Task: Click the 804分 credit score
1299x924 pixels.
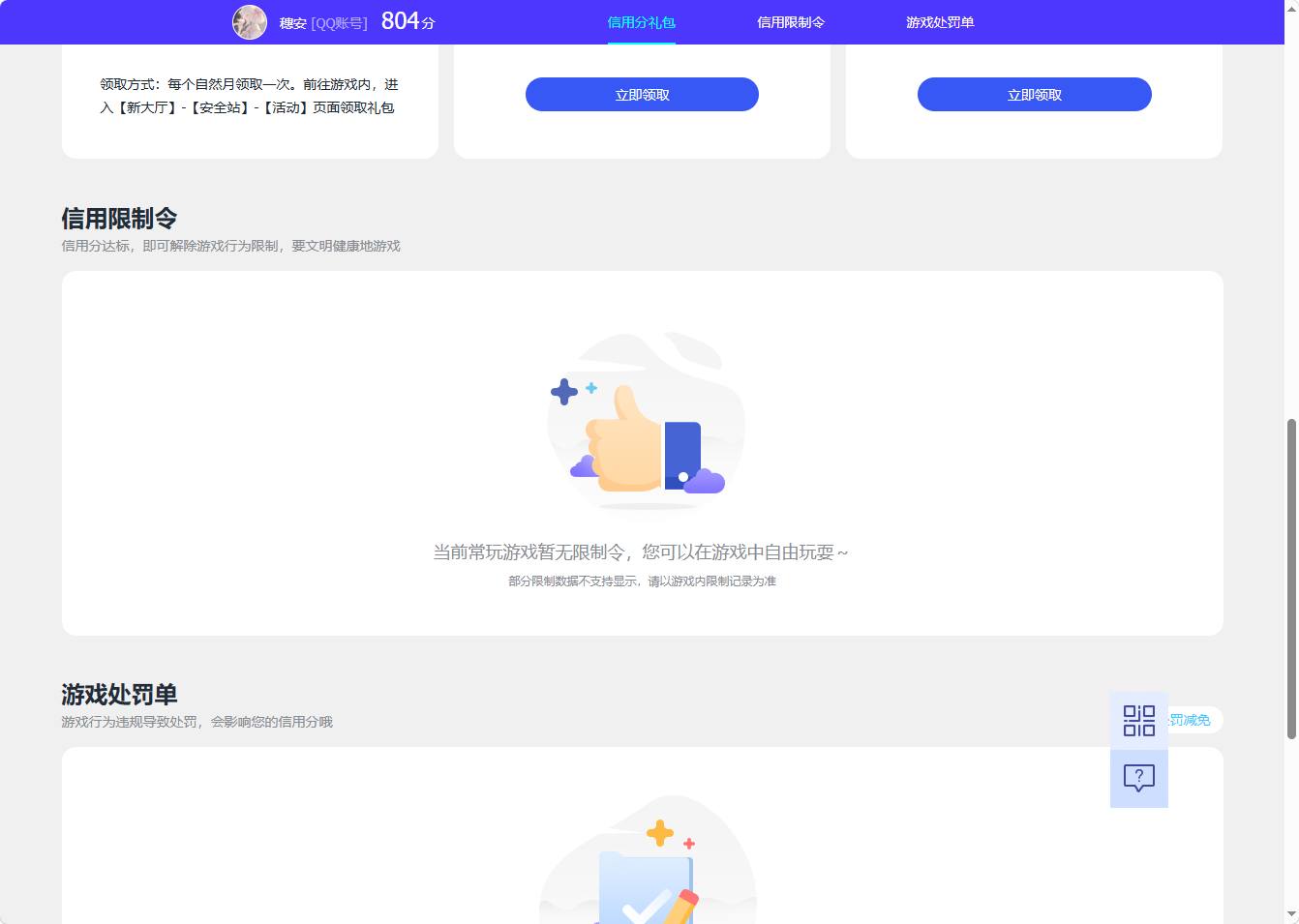Action: [408, 21]
